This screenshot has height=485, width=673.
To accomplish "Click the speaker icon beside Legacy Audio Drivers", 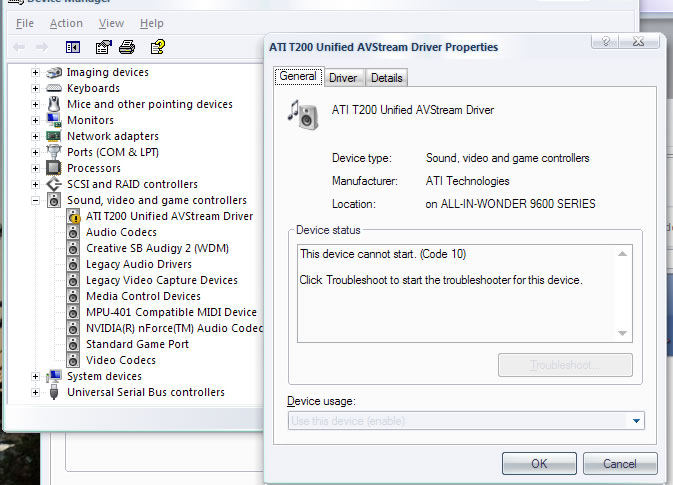I will tap(73, 264).
